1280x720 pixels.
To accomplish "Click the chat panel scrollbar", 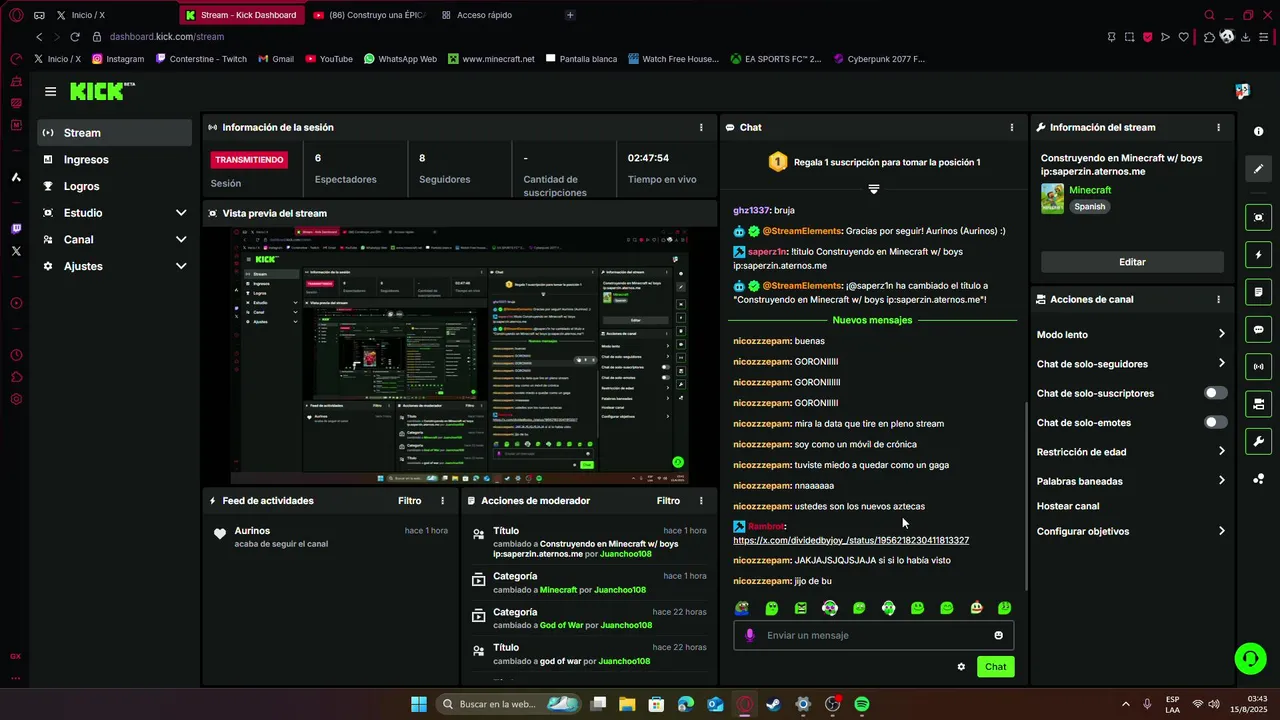I will coord(1027,496).
